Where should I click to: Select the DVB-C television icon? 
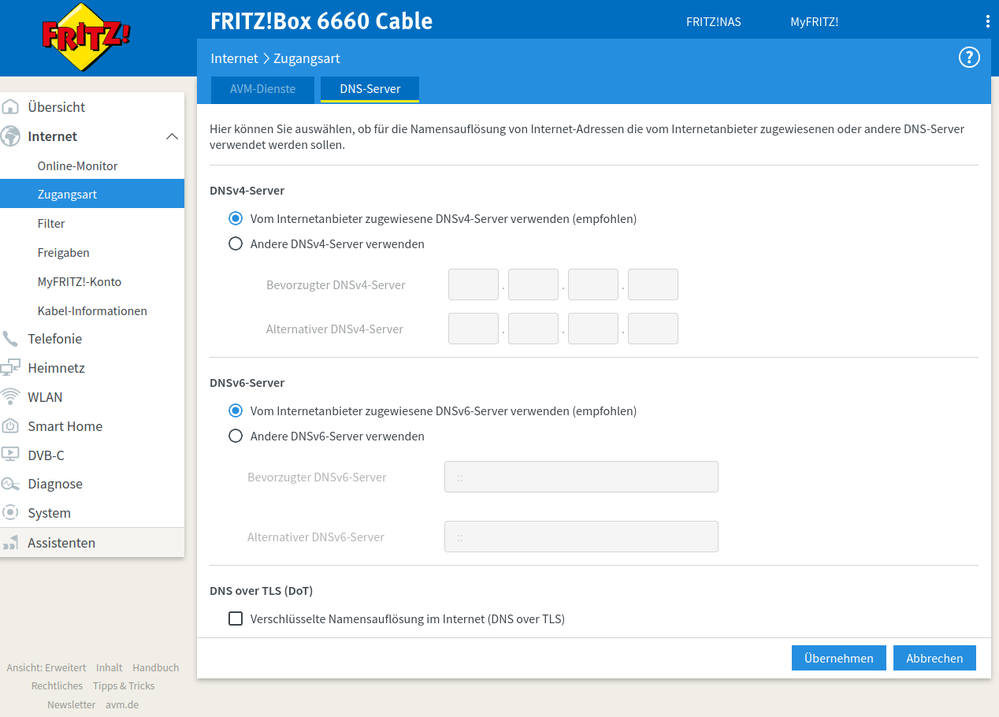[x=12, y=455]
